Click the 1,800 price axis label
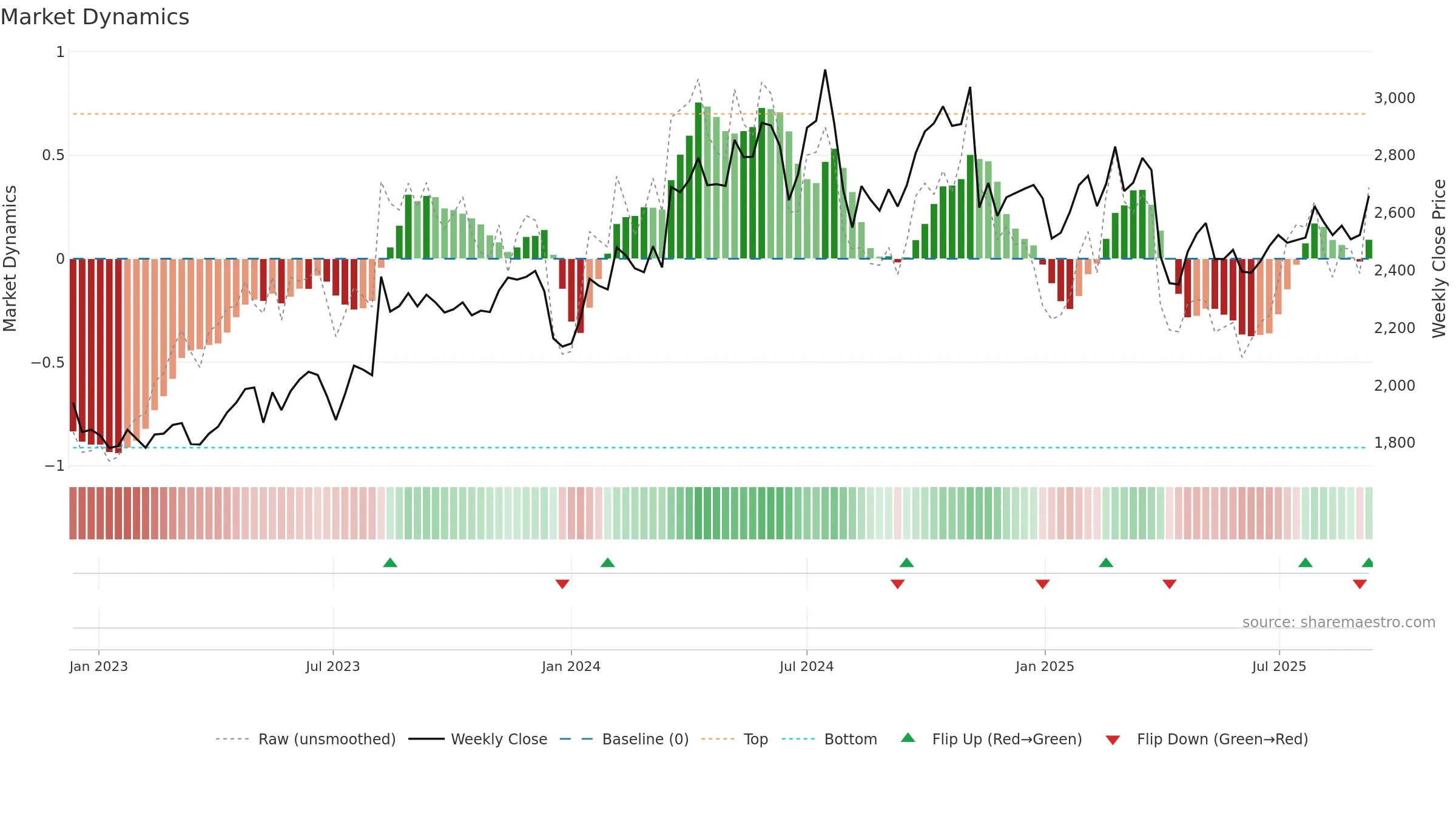 tap(1394, 443)
